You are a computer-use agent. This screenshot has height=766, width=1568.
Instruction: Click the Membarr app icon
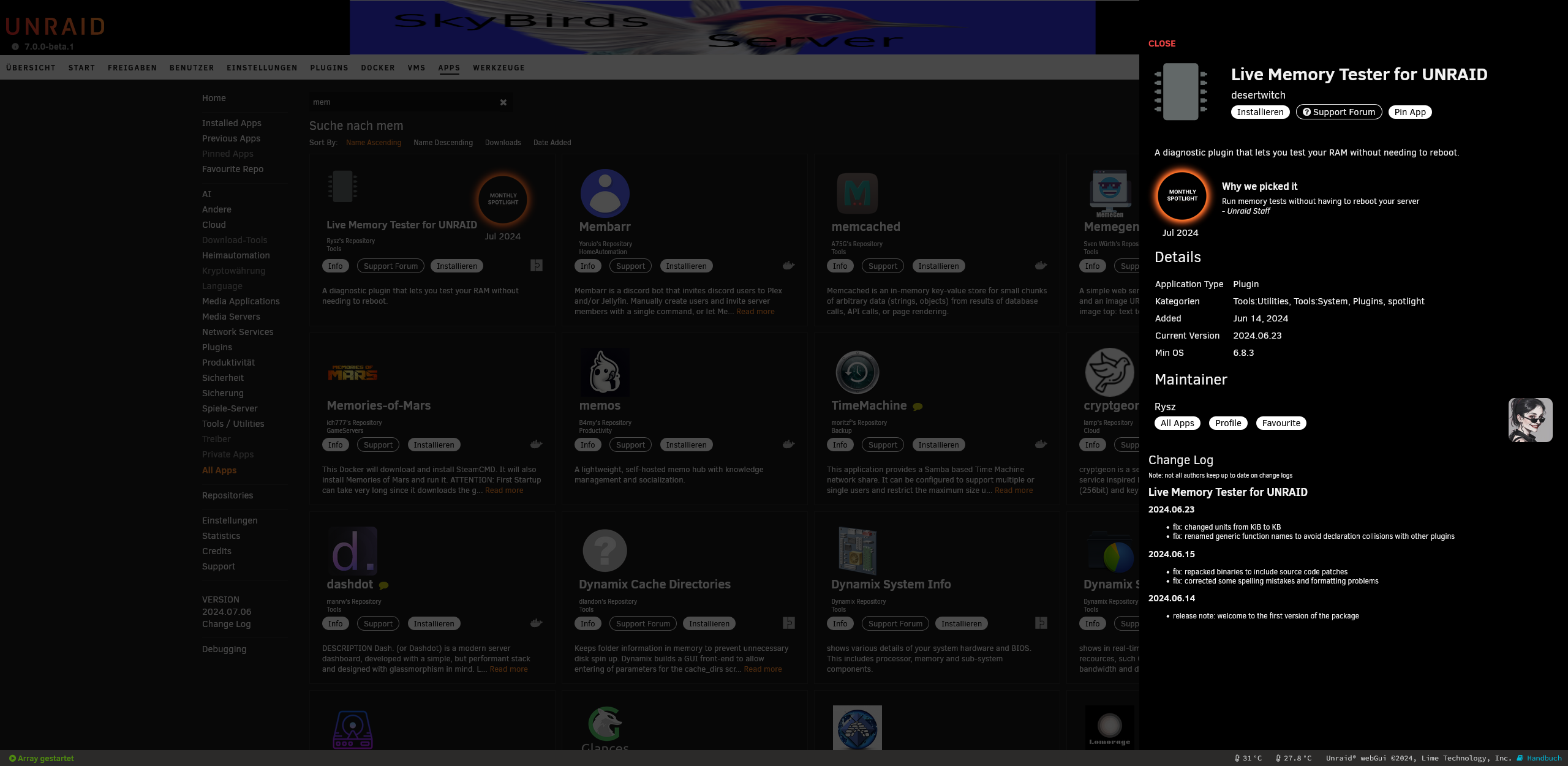(x=605, y=193)
